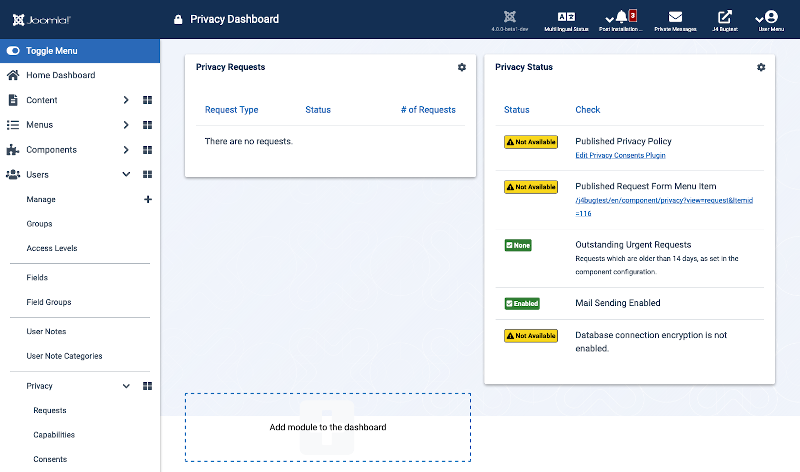Open the Content dashboard grid icon
The height and width of the screenshot is (472, 800).
click(147, 100)
